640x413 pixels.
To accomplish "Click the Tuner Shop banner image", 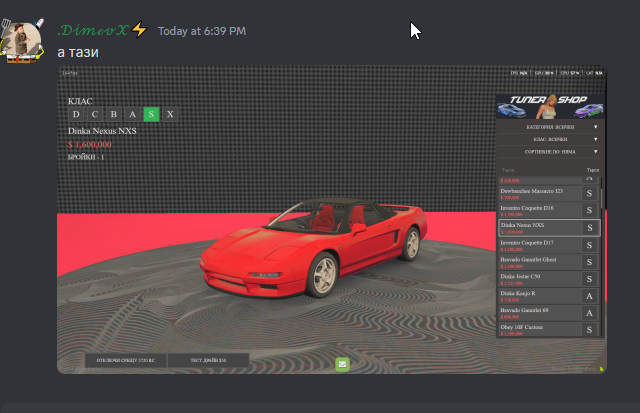I will [x=550, y=107].
